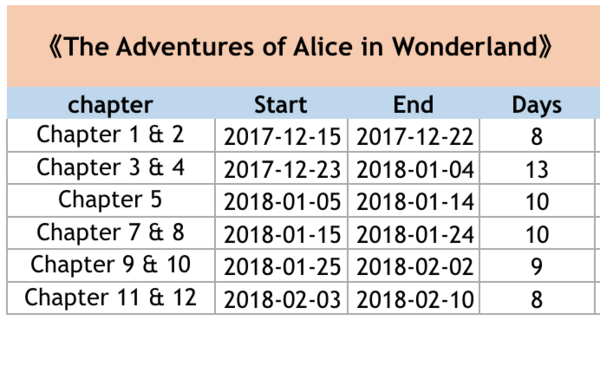Select the 'Chapter 5' cell

tap(111, 200)
